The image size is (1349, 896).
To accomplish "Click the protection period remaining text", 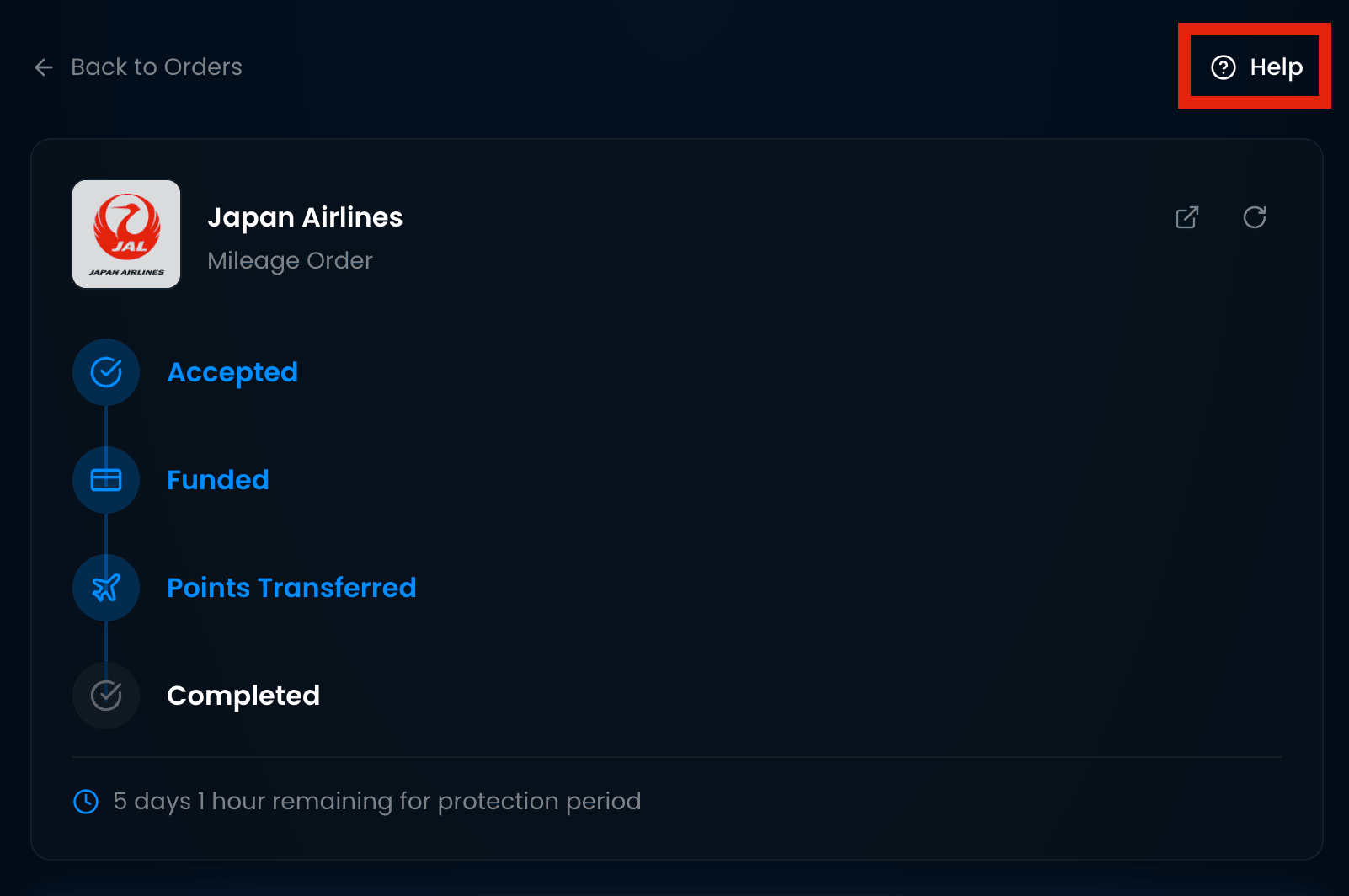I will pyautogui.click(x=377, y=802).
